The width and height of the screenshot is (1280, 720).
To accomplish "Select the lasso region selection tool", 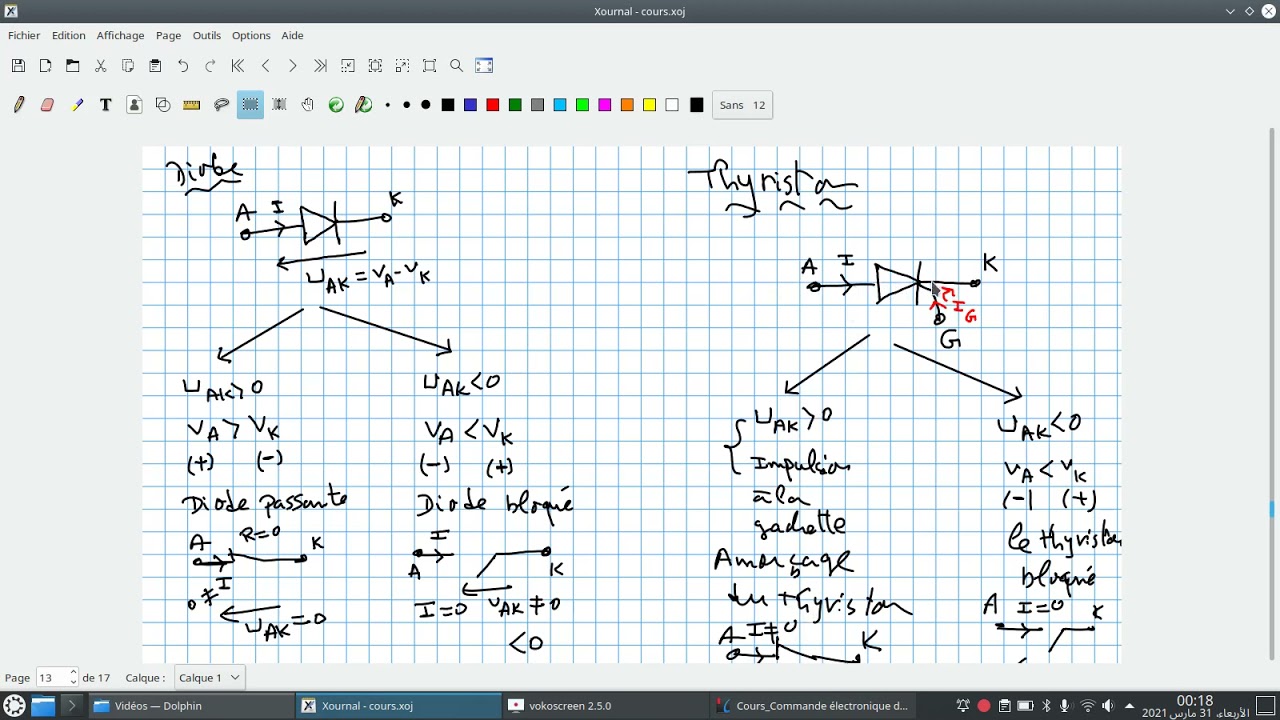I will pos(221,105).
